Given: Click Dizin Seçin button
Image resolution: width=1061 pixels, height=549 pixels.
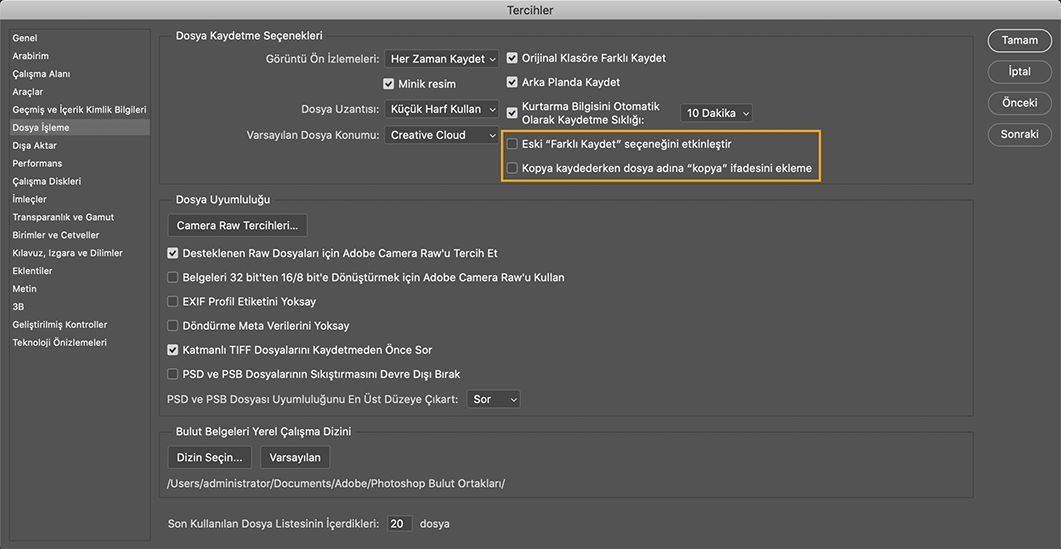Looking at the screenshot, I should [209, 458].
